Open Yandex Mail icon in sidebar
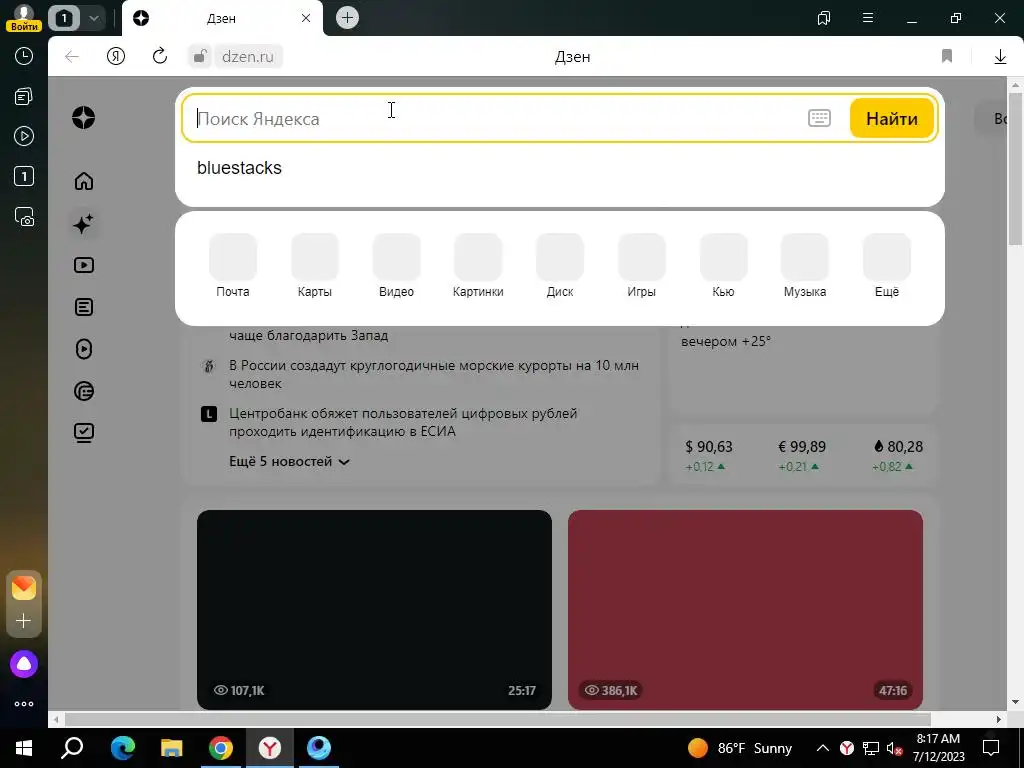This screenshot has height=768, width=1024. pyautogui.click(x=24, y=588)
